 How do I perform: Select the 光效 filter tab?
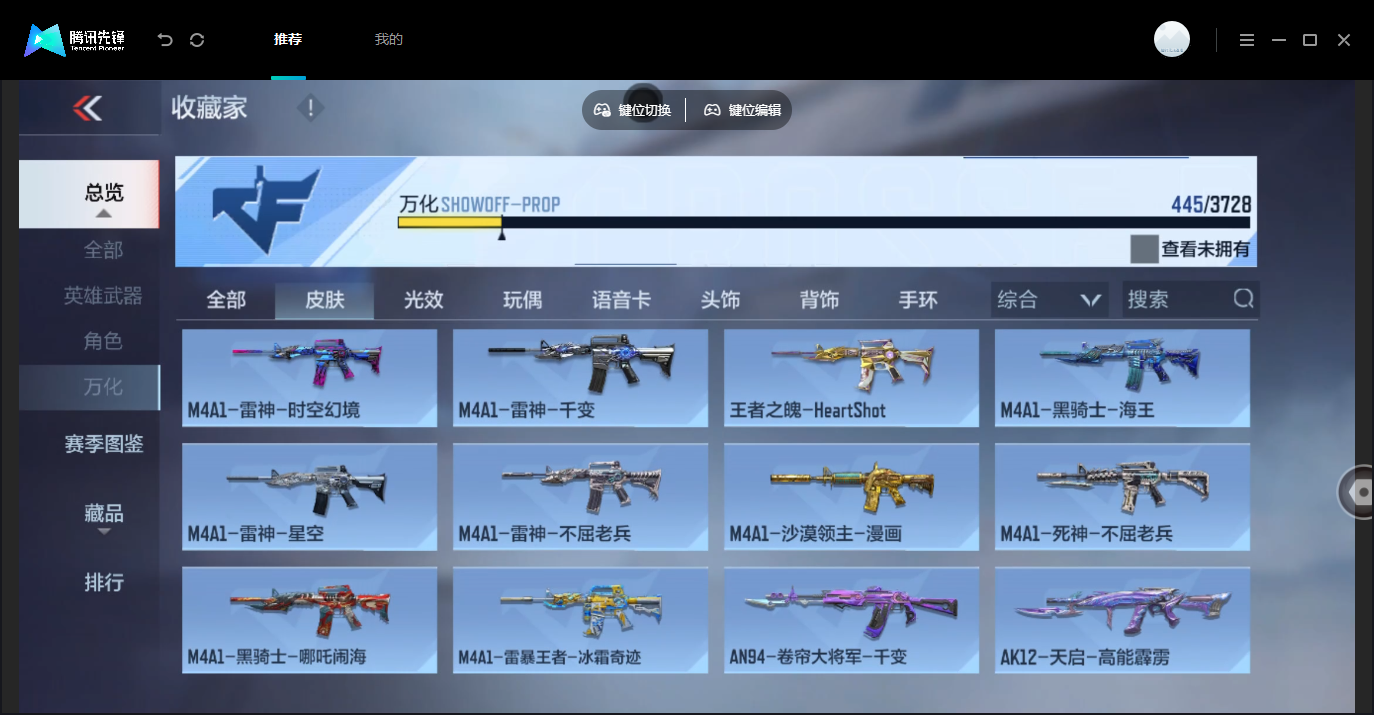(424, 300)
